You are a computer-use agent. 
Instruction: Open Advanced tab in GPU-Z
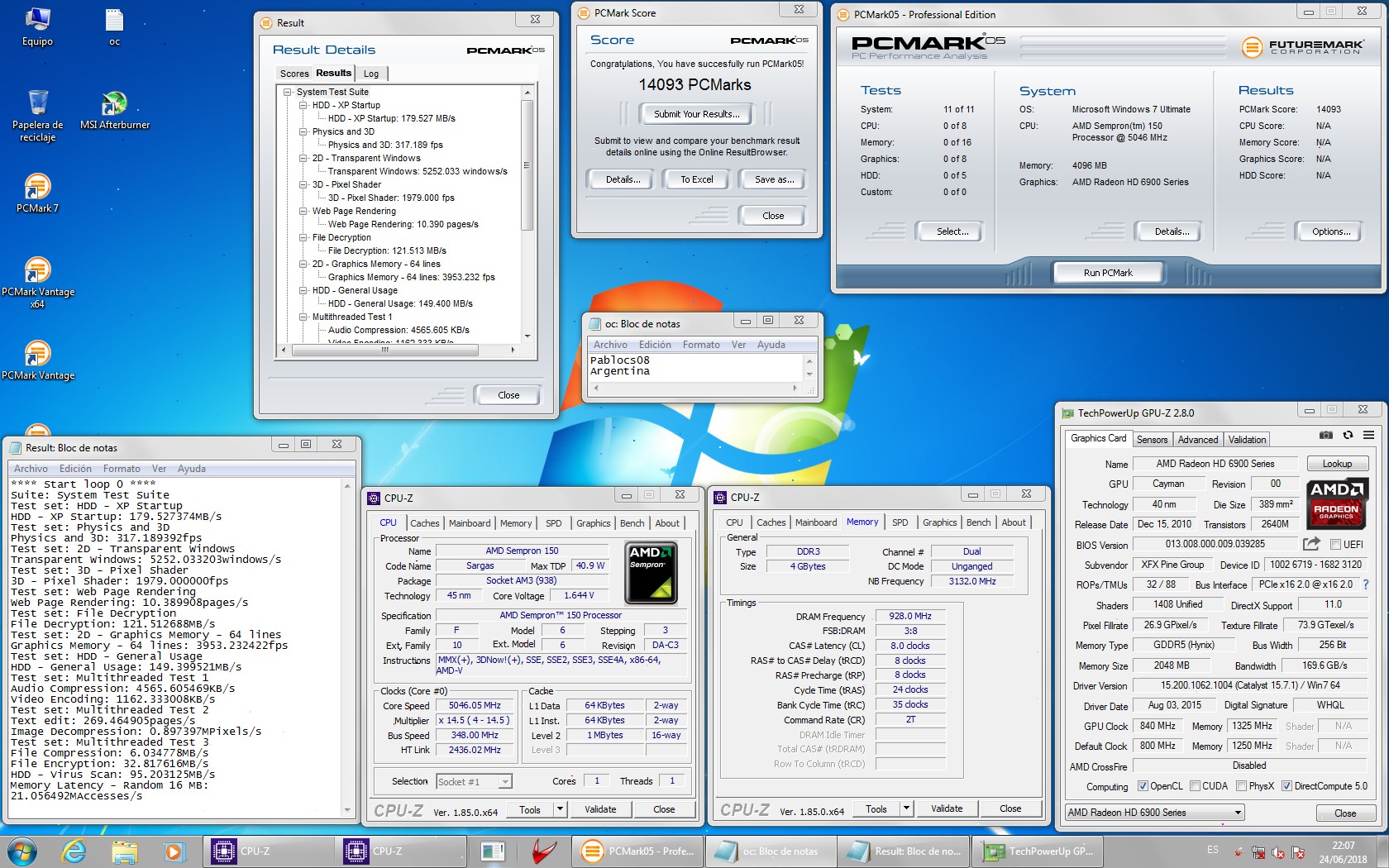[x=1198, y=440]
